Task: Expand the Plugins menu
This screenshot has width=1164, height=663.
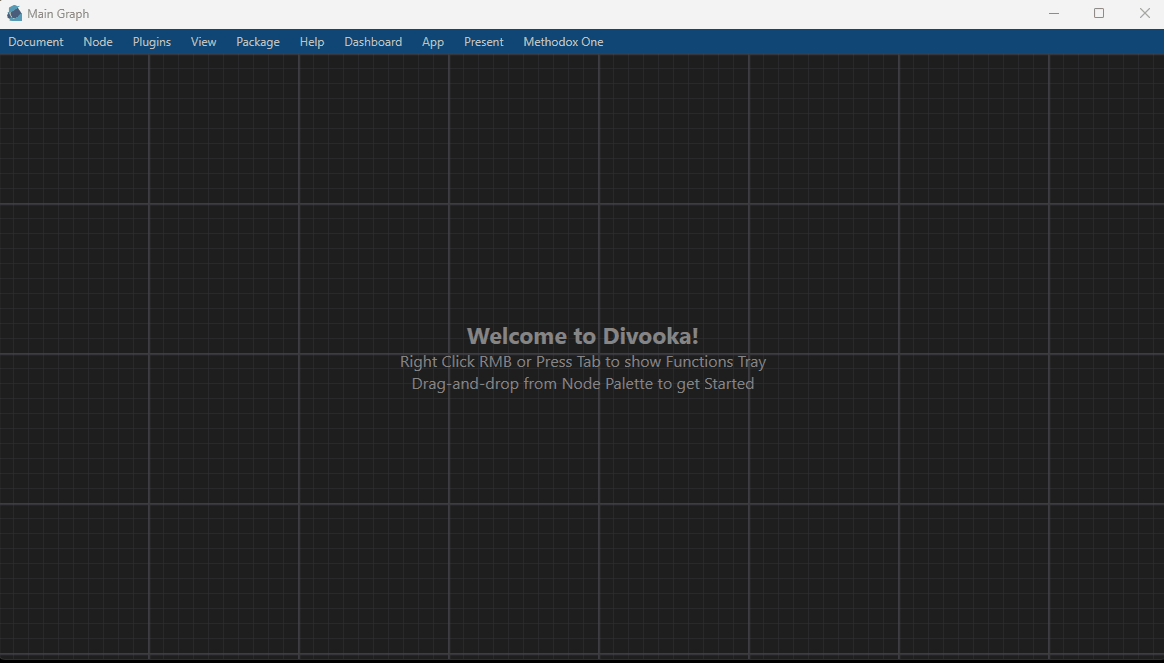Action: tap(152, 42)
